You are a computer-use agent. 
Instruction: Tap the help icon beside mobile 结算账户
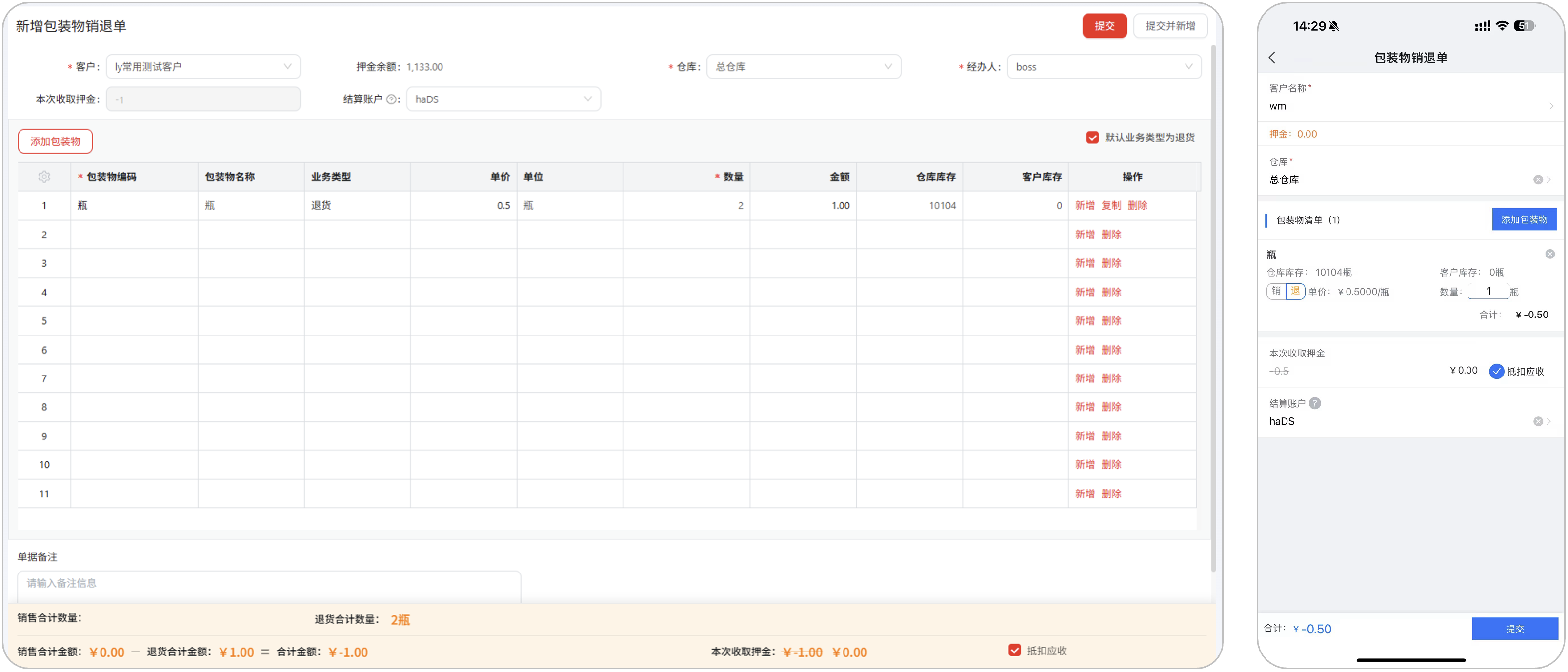1315,403
